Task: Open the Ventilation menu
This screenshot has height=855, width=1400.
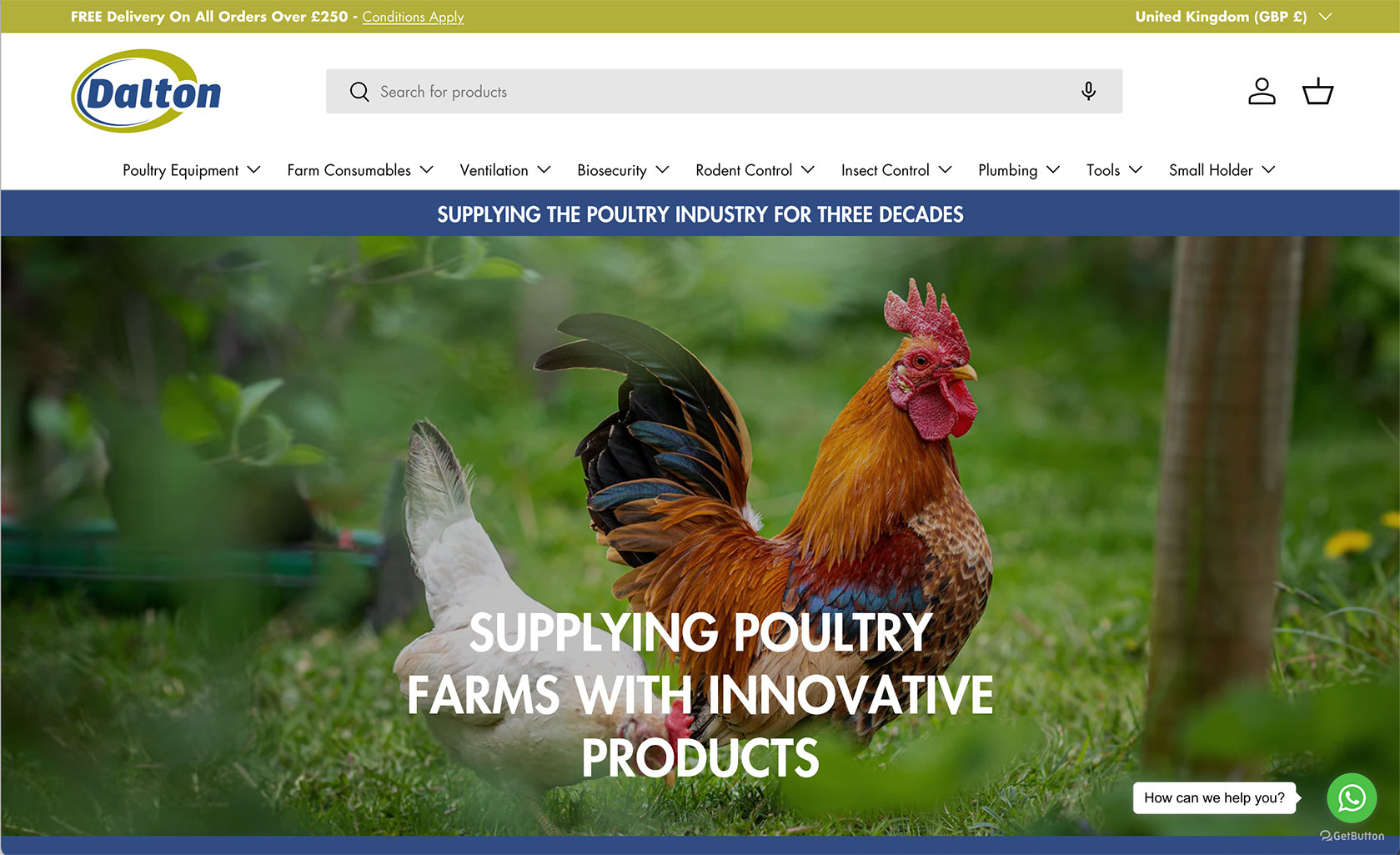Action: tap(505, 170)
